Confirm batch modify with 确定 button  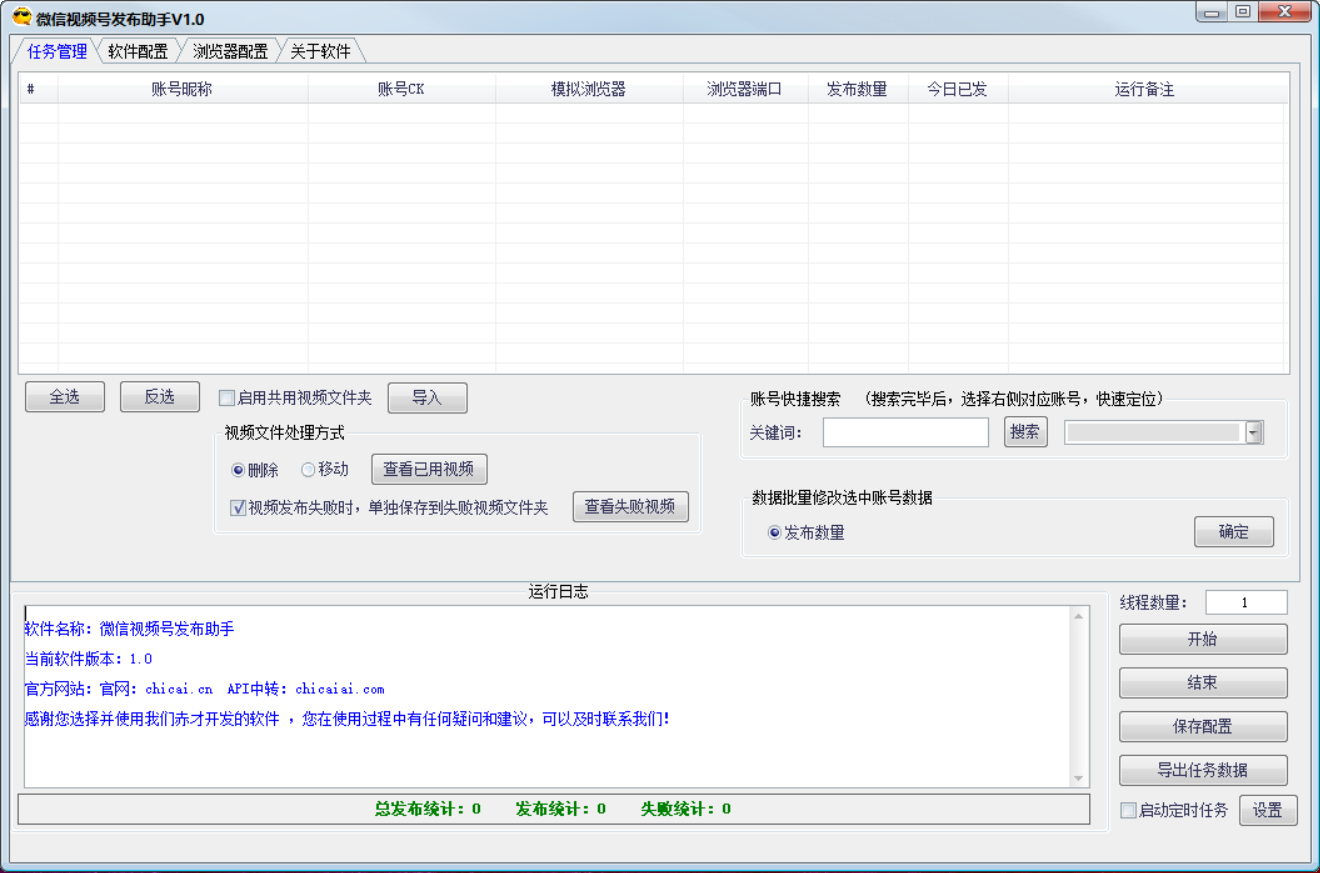(1234, 532)
